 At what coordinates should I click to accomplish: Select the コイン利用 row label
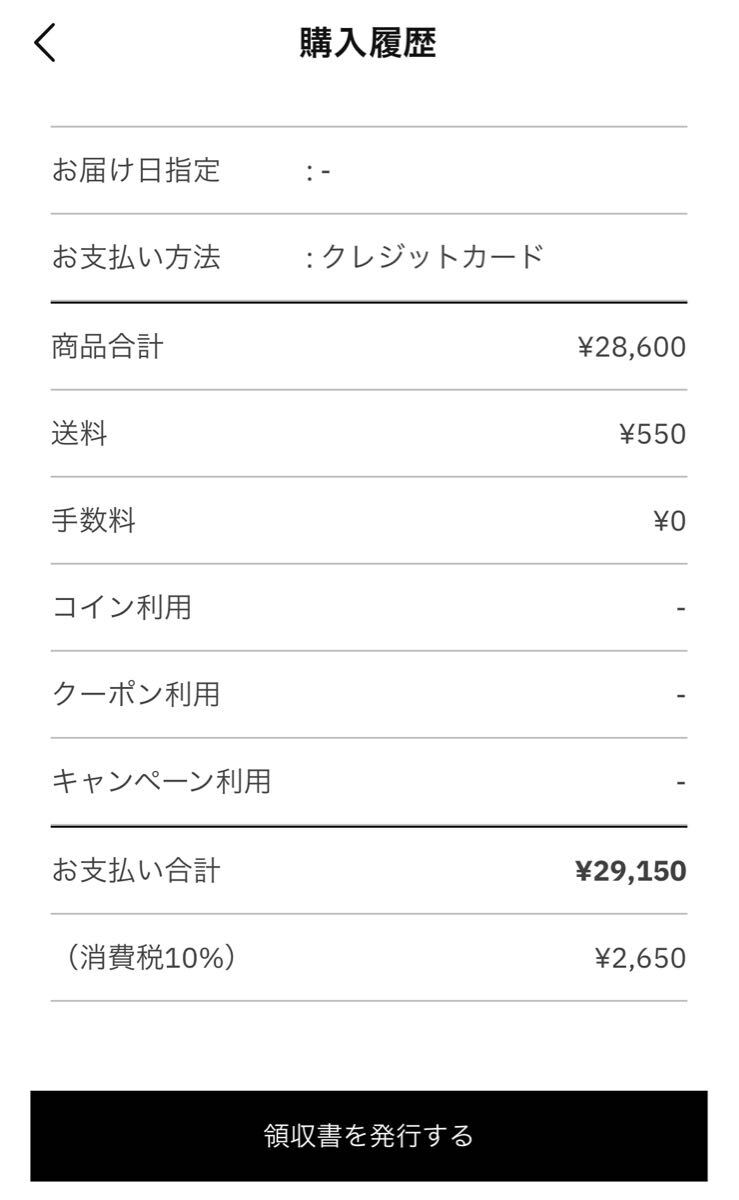point(121,607)
